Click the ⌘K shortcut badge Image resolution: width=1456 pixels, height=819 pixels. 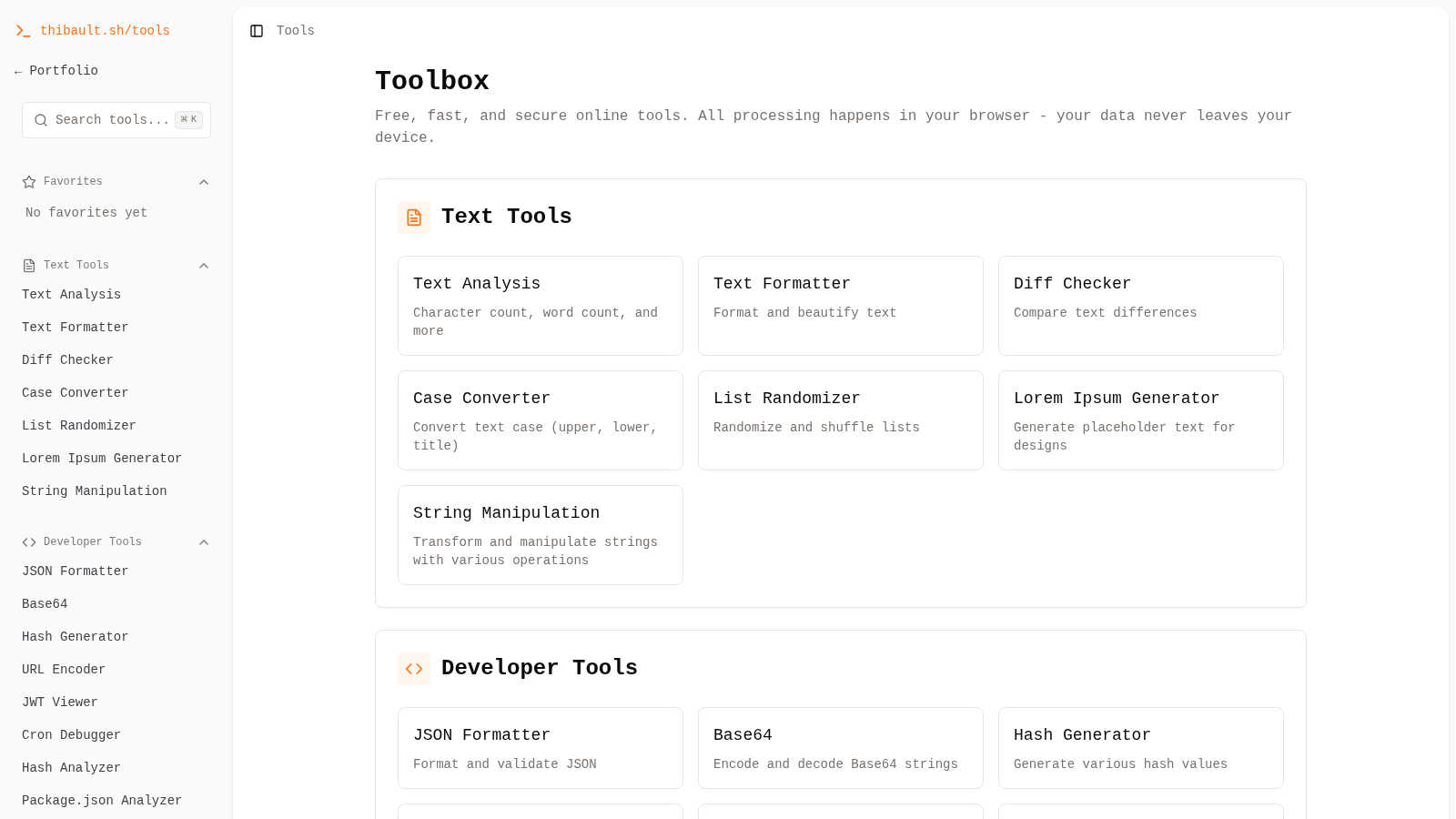(188, 120)
